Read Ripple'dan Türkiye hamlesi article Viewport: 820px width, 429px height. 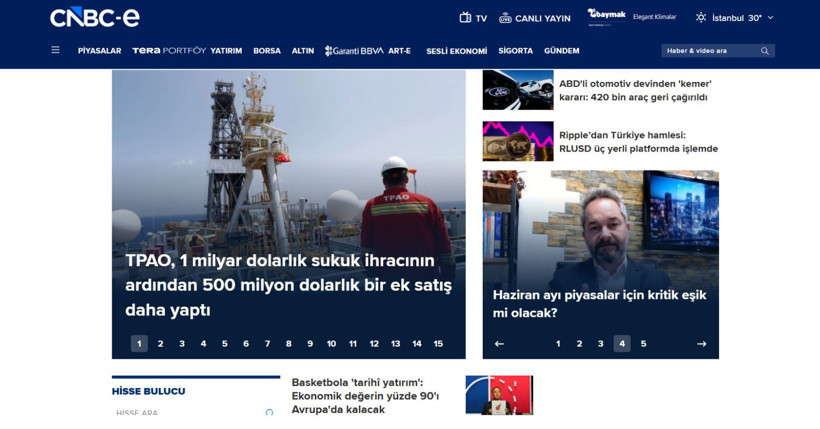click(x=639, y=142)
